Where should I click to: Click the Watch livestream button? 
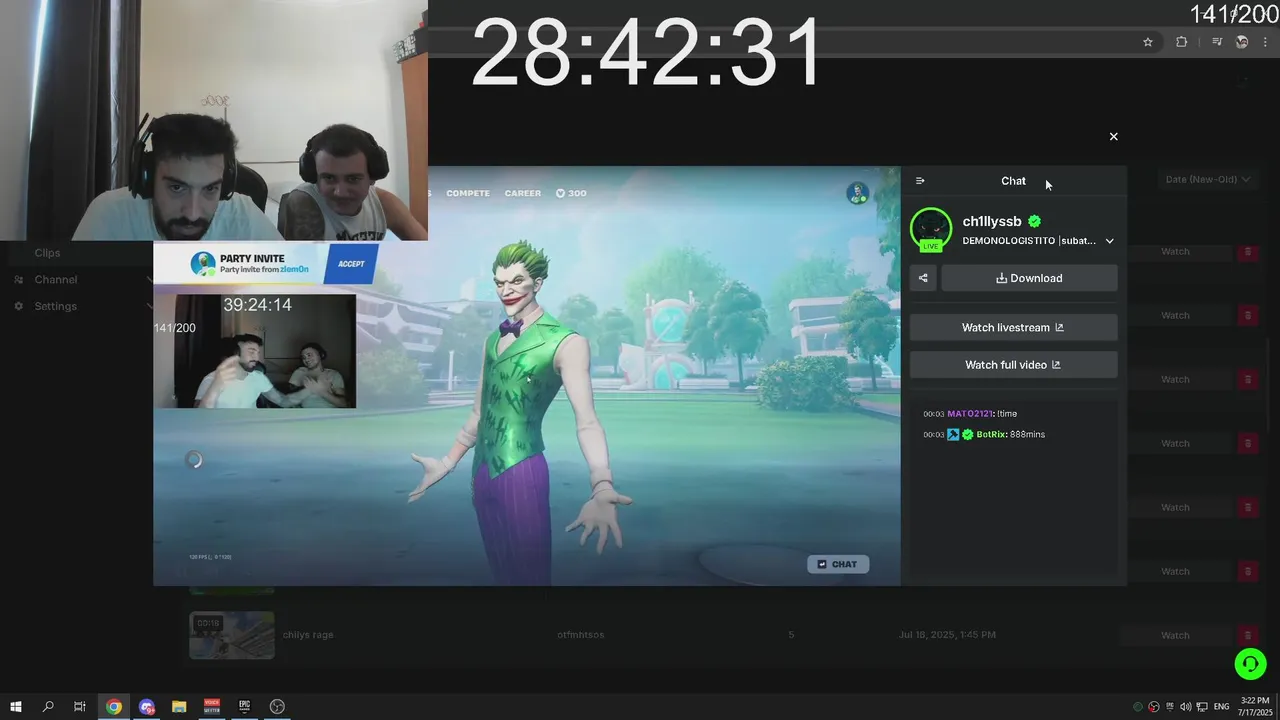tap(1013, 328)
